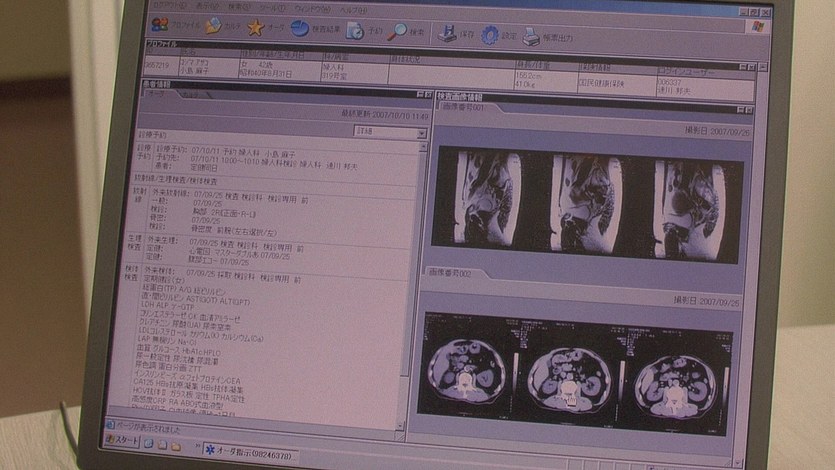Image resolution: width=835 pixels, height=470 pixels.
Task: Click the Profile (プロファイル) toolbar icon
Action: tap(160, 25)
